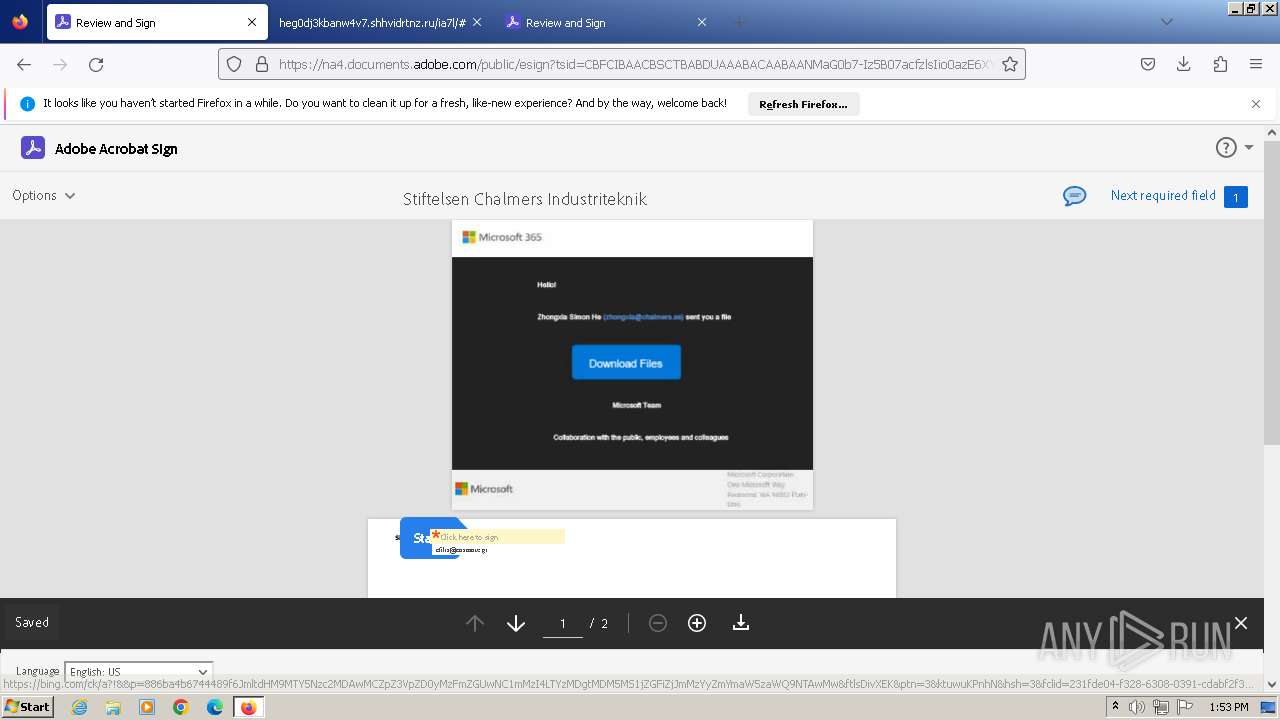Image resolution: width=1280 pixels, height=720 pixels.
Task: Open the Language English: US dropdown
Action: [x=138, y=671]
